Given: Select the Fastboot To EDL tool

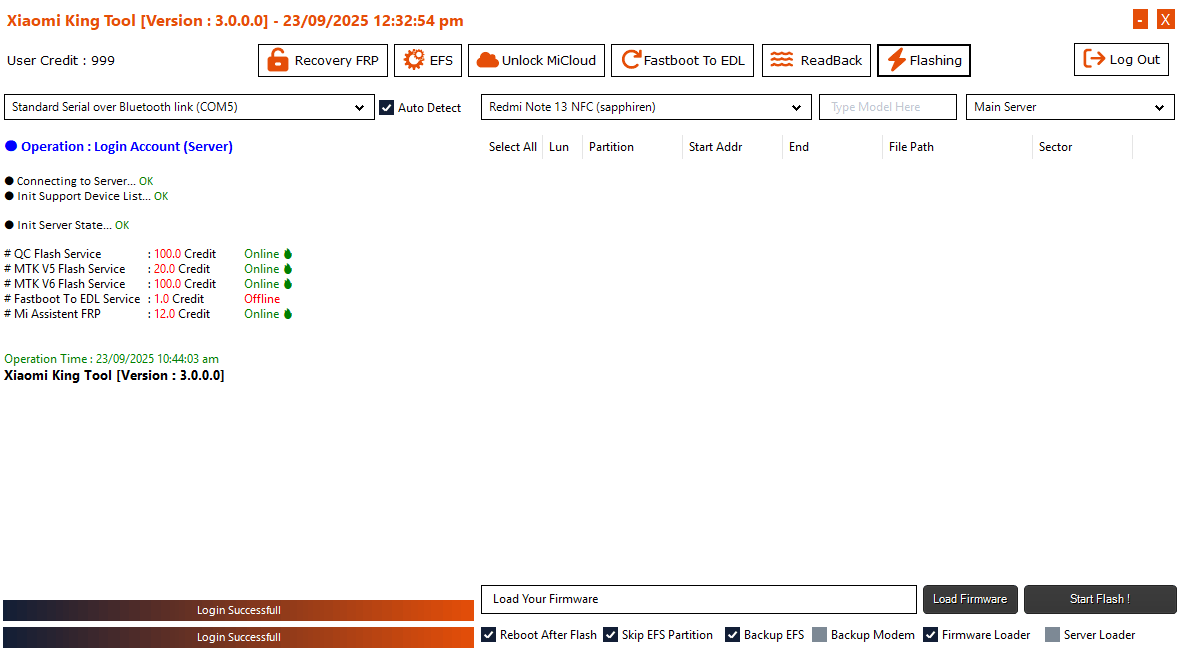Looking at the screenshot, I should tap(682, 60).
